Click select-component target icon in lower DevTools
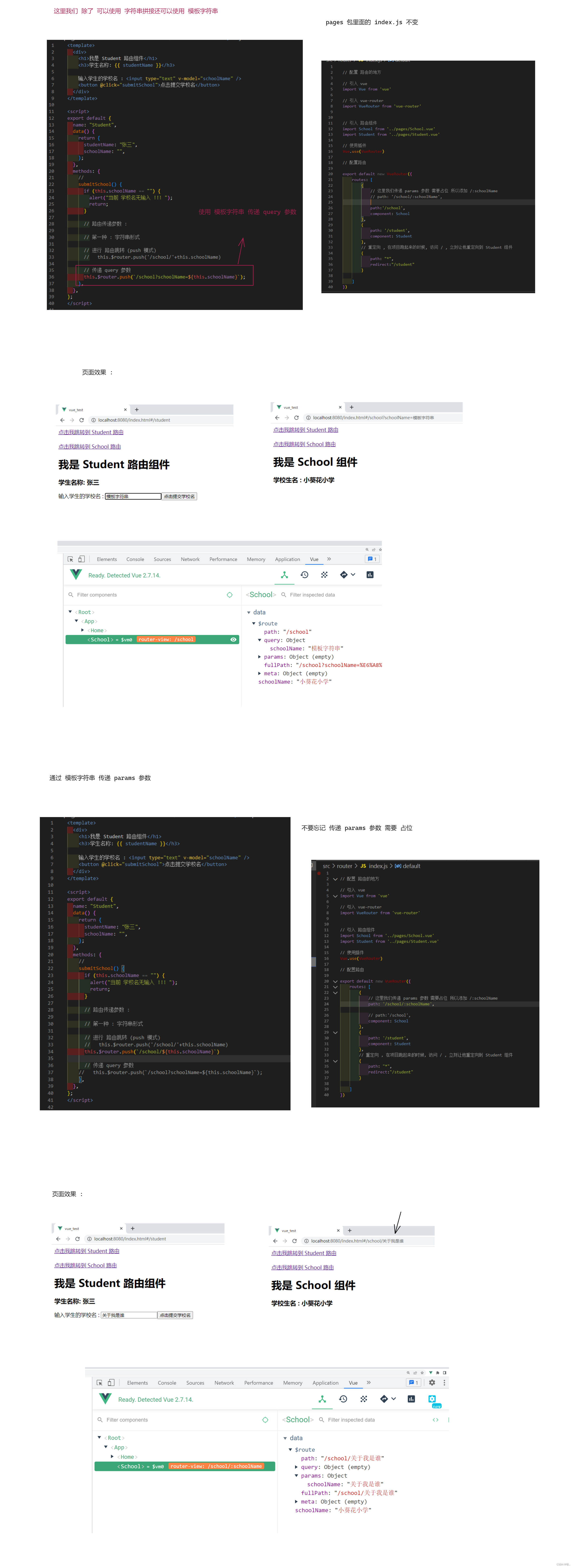 click(x=265, y=1420)
